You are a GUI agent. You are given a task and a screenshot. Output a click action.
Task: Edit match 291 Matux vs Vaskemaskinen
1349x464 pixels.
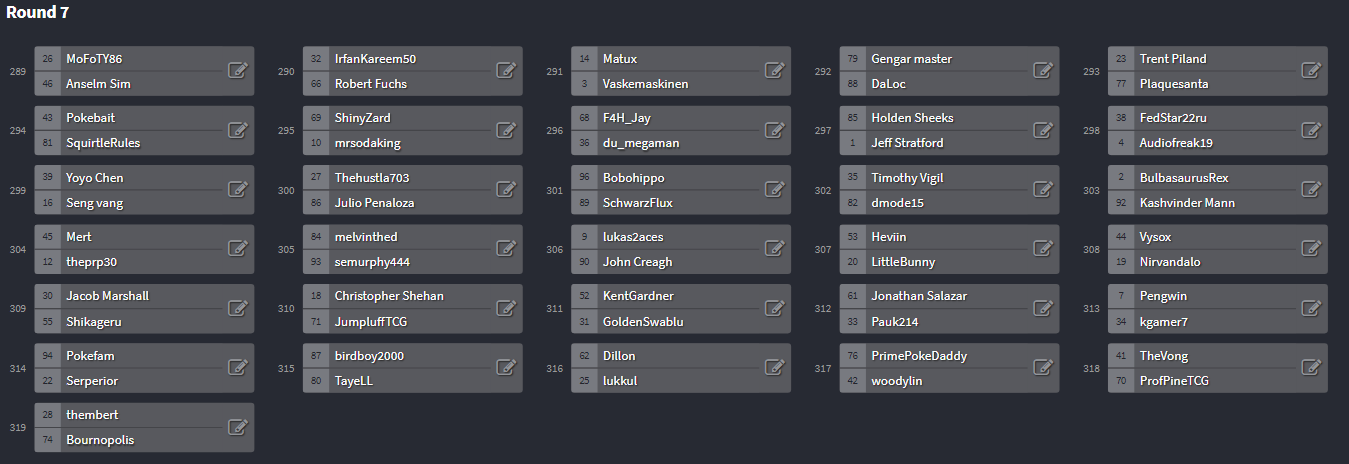tap(774, 71)
